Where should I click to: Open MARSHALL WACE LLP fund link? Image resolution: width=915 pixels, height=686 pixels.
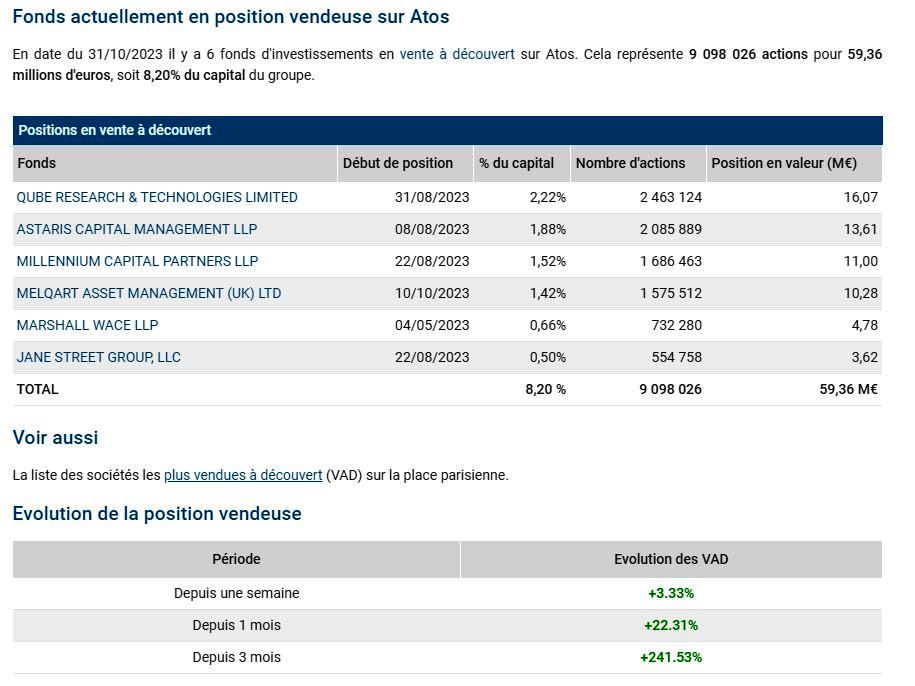(x=88, y=326)
